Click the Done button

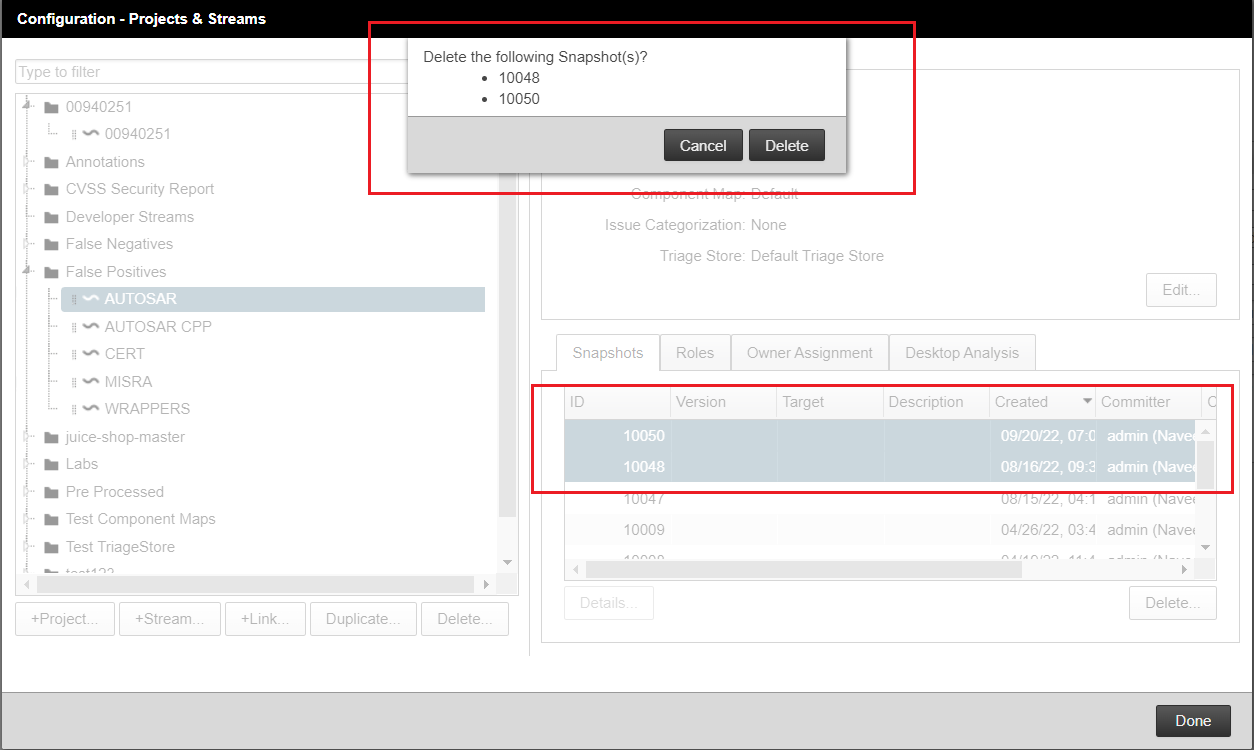click(1192, 720)
